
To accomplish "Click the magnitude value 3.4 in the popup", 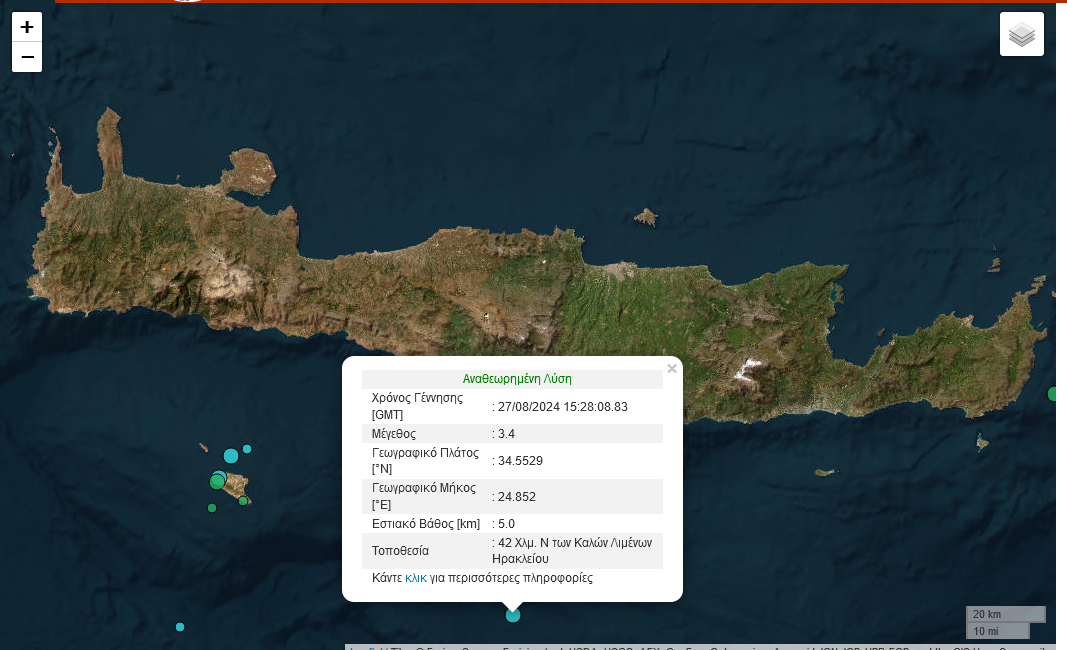I will 506,434.
